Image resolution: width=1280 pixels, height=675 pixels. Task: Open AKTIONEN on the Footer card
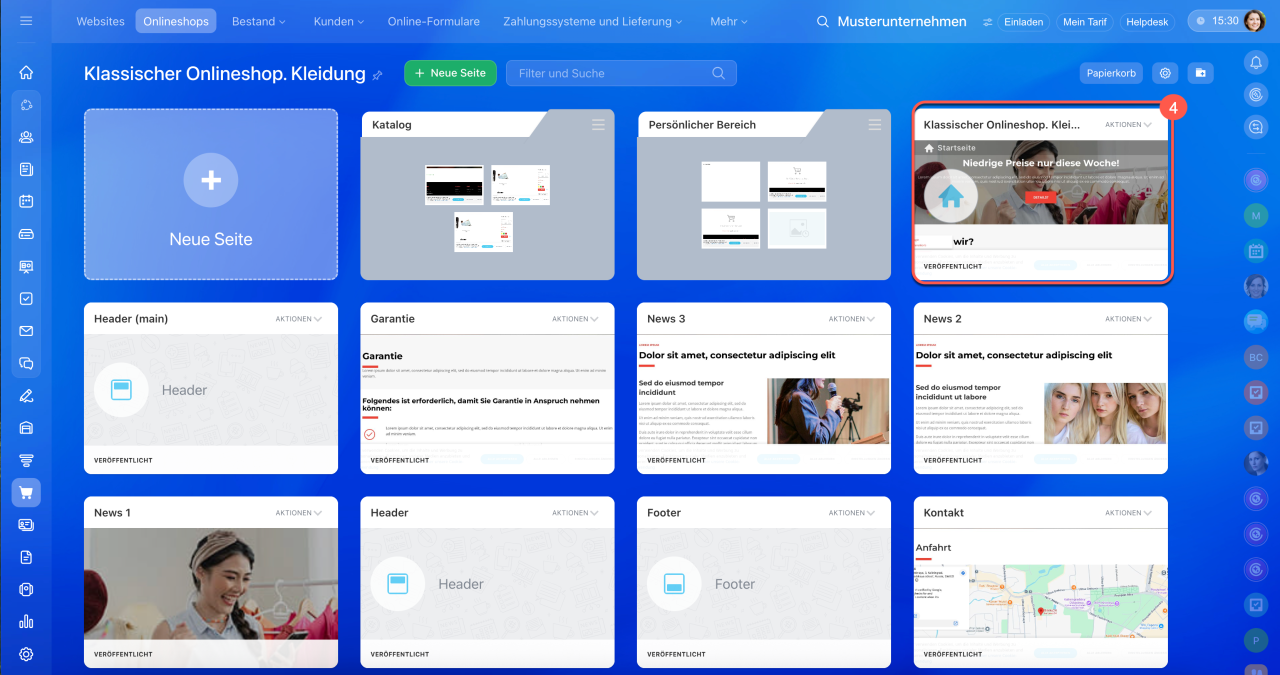[x=852, y=513]
